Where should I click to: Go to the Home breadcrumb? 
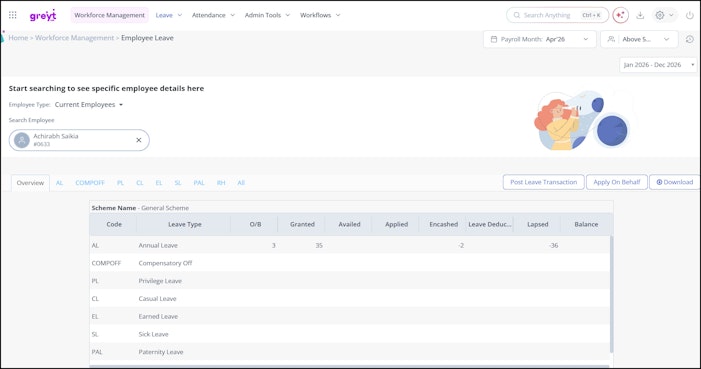click(18, 38)
